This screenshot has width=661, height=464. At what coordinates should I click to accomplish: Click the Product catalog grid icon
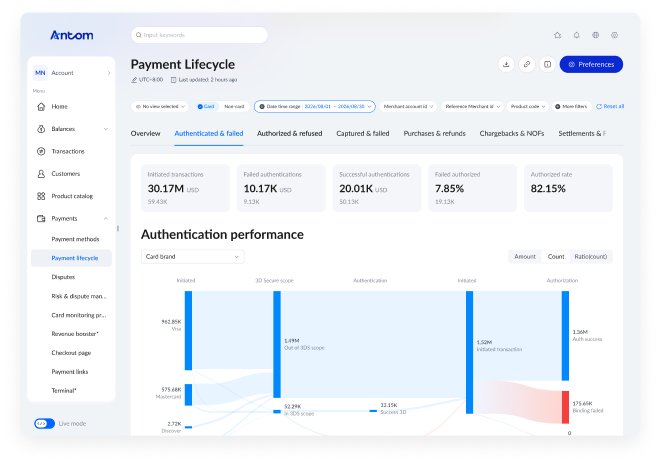coord(41,196)
